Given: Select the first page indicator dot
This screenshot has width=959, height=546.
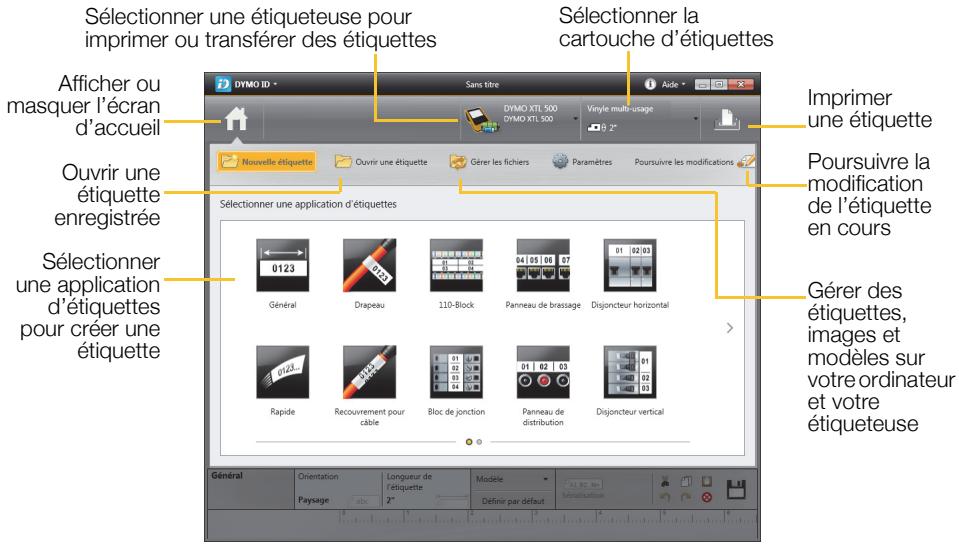Looking at the screenshot, I should 469,441.
